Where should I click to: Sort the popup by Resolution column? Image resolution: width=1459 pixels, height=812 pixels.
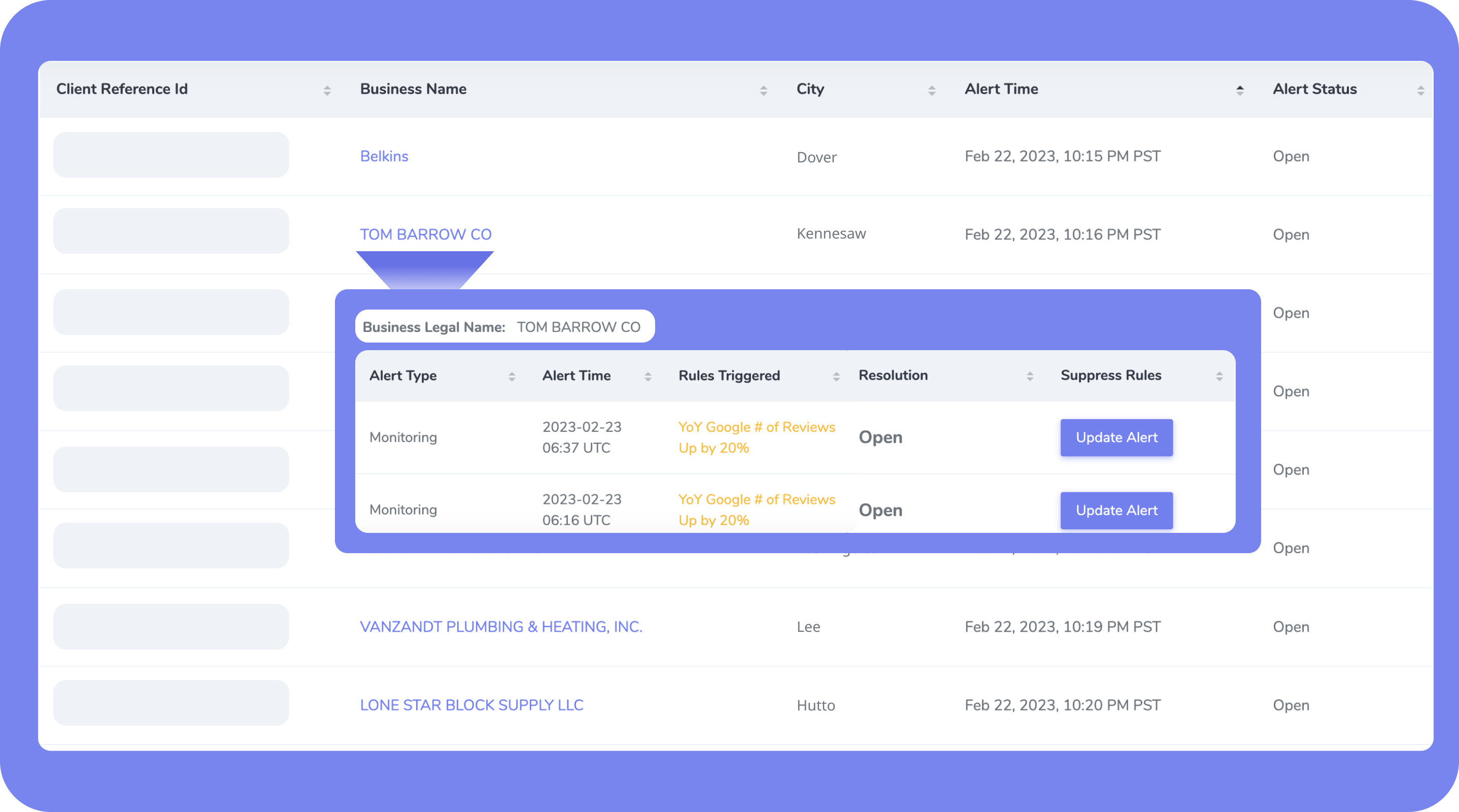1031,376
